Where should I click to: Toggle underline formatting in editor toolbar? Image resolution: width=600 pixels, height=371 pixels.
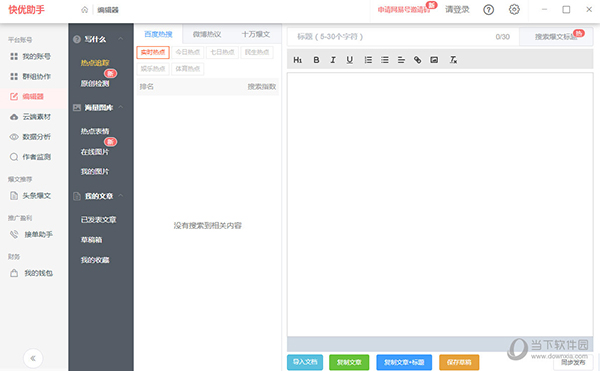[349, 60]
